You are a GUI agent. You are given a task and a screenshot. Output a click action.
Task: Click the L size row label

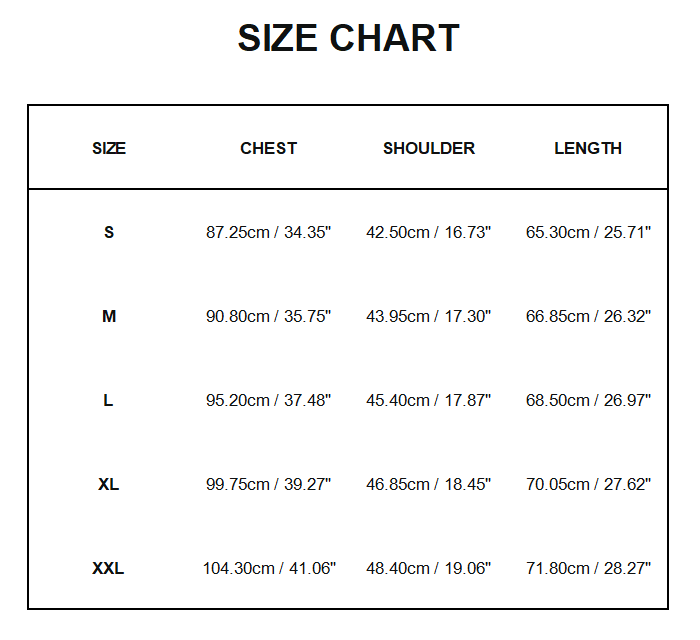(x=108, y=400)
